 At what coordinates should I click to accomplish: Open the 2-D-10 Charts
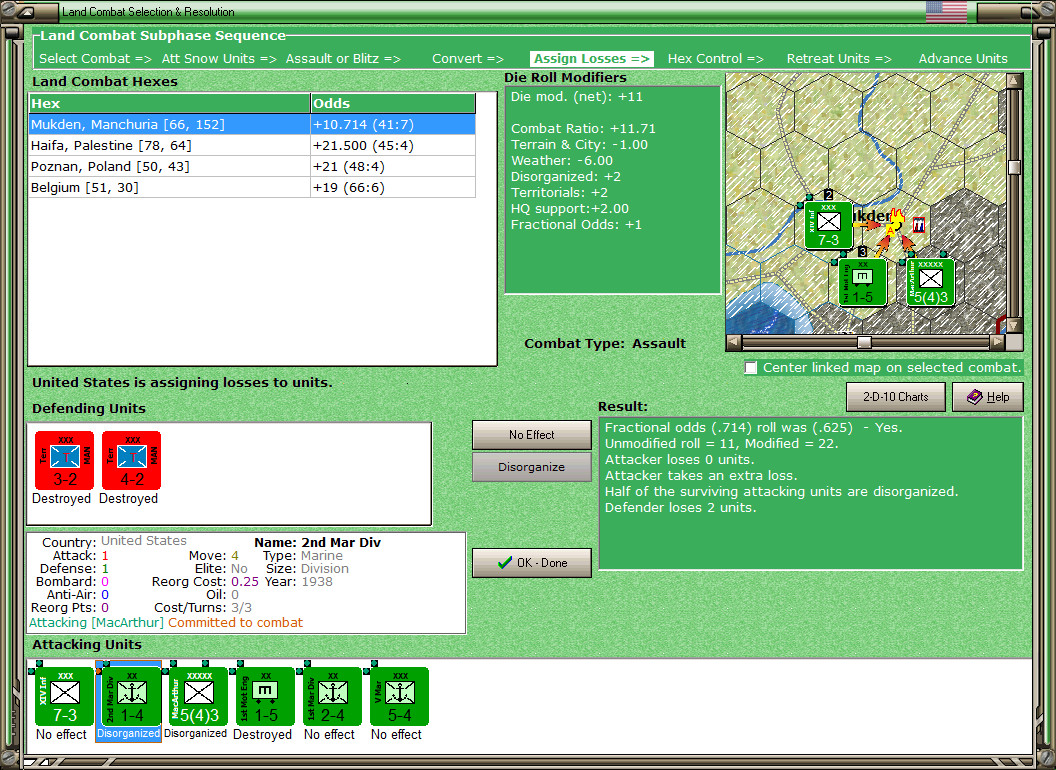tap(896, 397)
